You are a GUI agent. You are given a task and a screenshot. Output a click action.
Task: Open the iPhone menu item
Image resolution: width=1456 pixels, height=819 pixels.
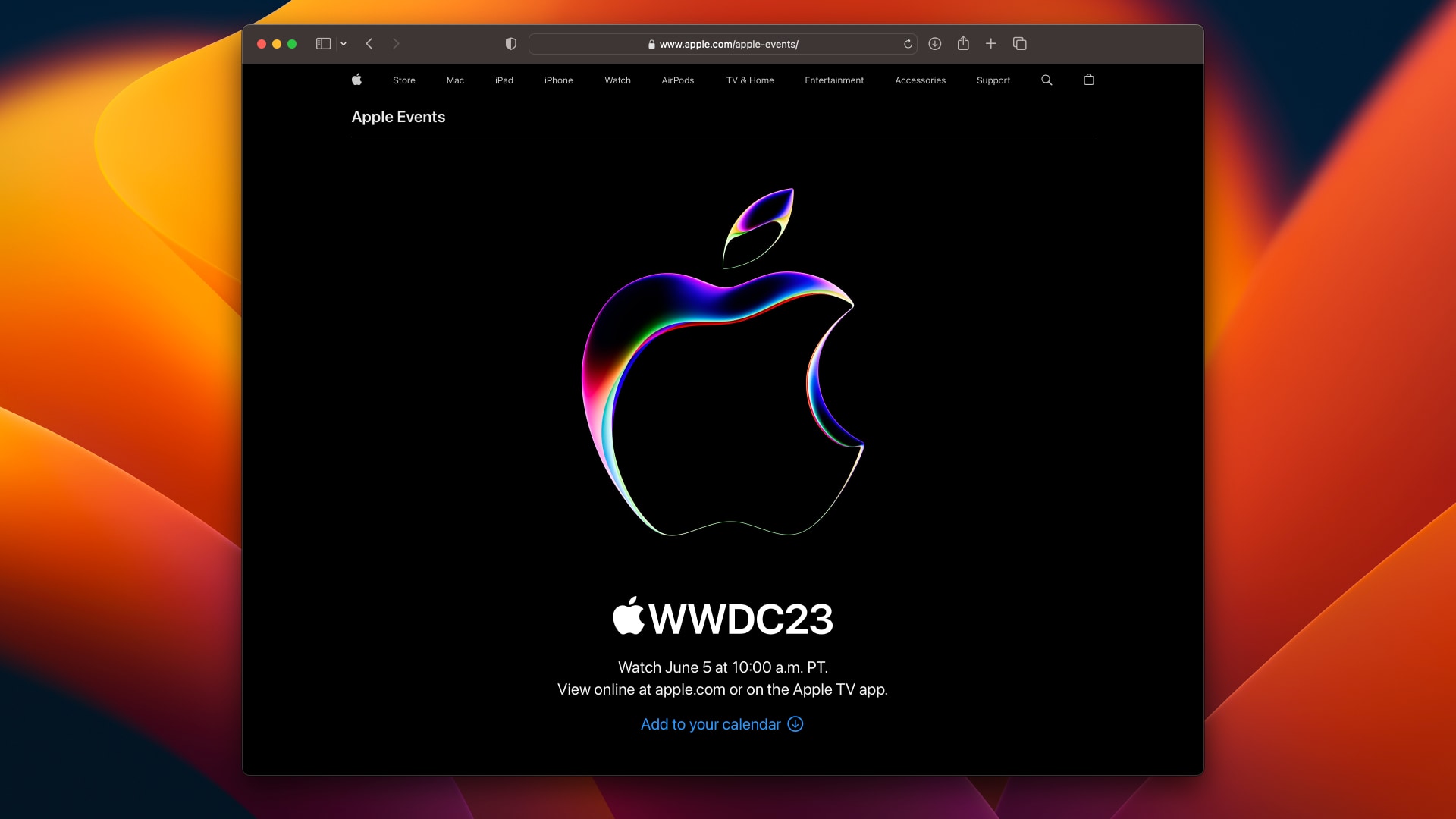pyautogui.click(x=559, y=80)
